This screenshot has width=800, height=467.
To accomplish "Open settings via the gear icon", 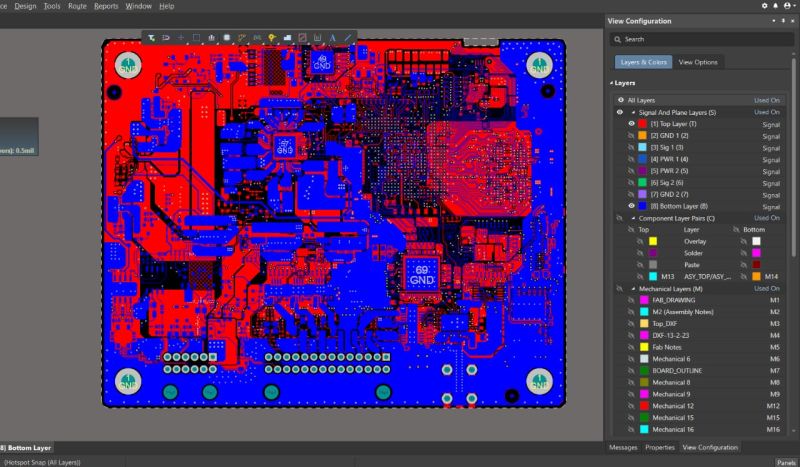I will 765,6.
